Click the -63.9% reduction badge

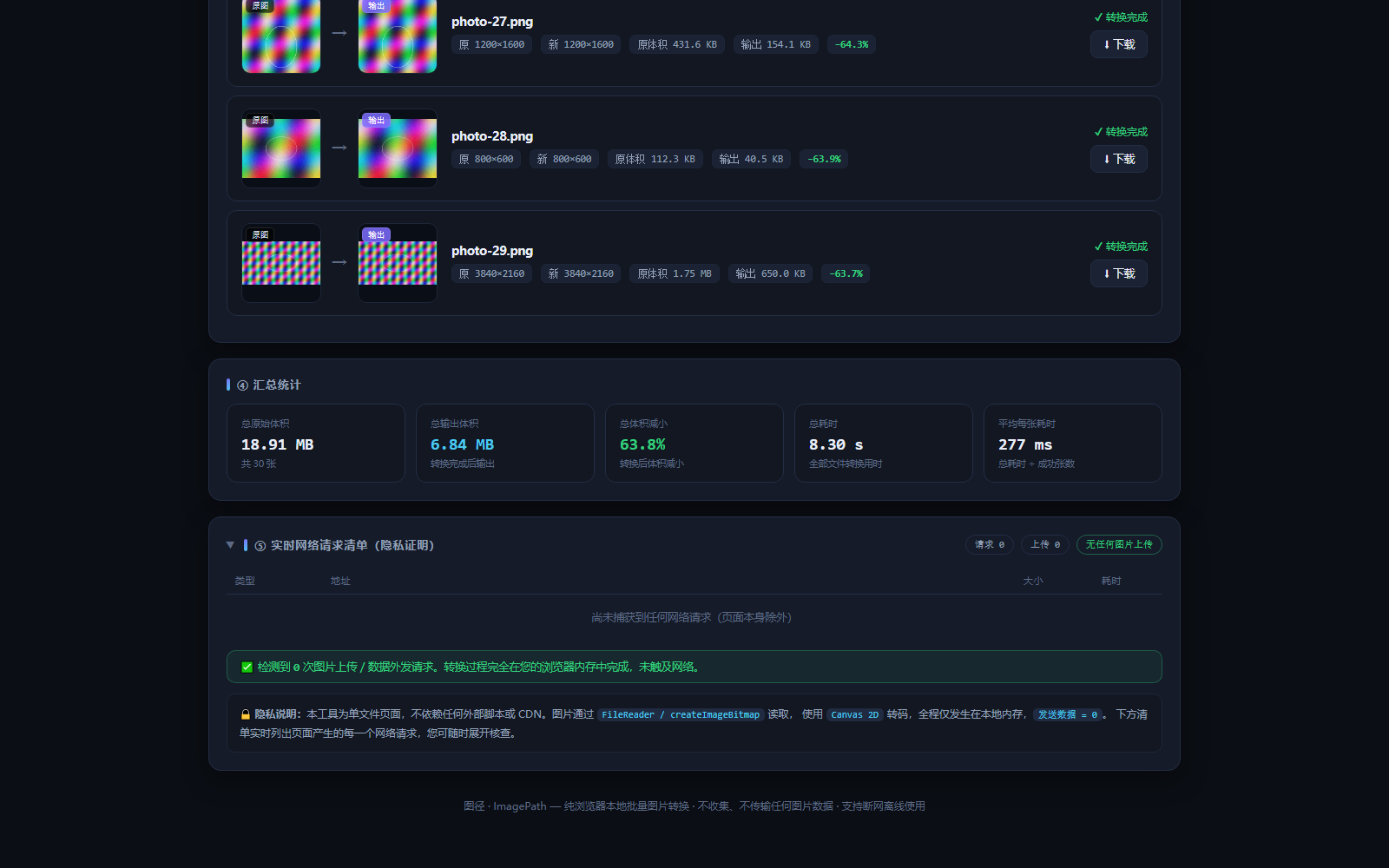pos(824,159)
